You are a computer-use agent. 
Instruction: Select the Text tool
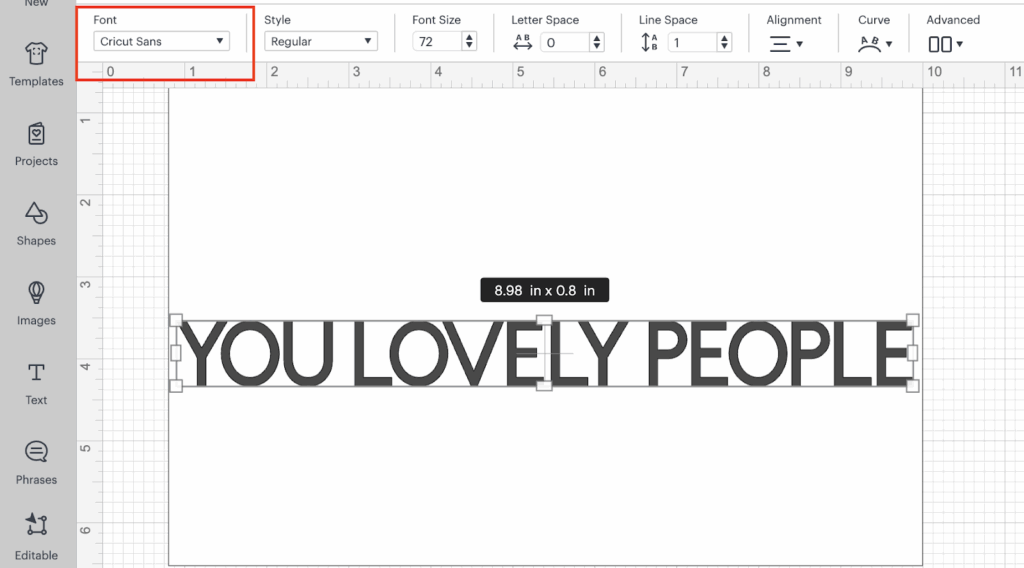(x=36, y=382)
